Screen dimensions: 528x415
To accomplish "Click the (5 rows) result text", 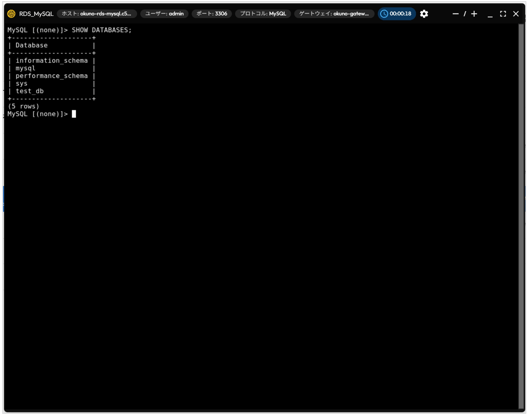I will [23, 106].
